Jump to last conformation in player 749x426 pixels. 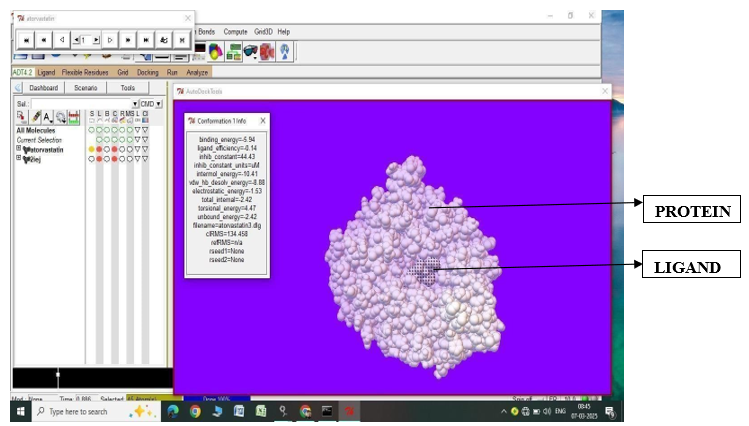146,39
